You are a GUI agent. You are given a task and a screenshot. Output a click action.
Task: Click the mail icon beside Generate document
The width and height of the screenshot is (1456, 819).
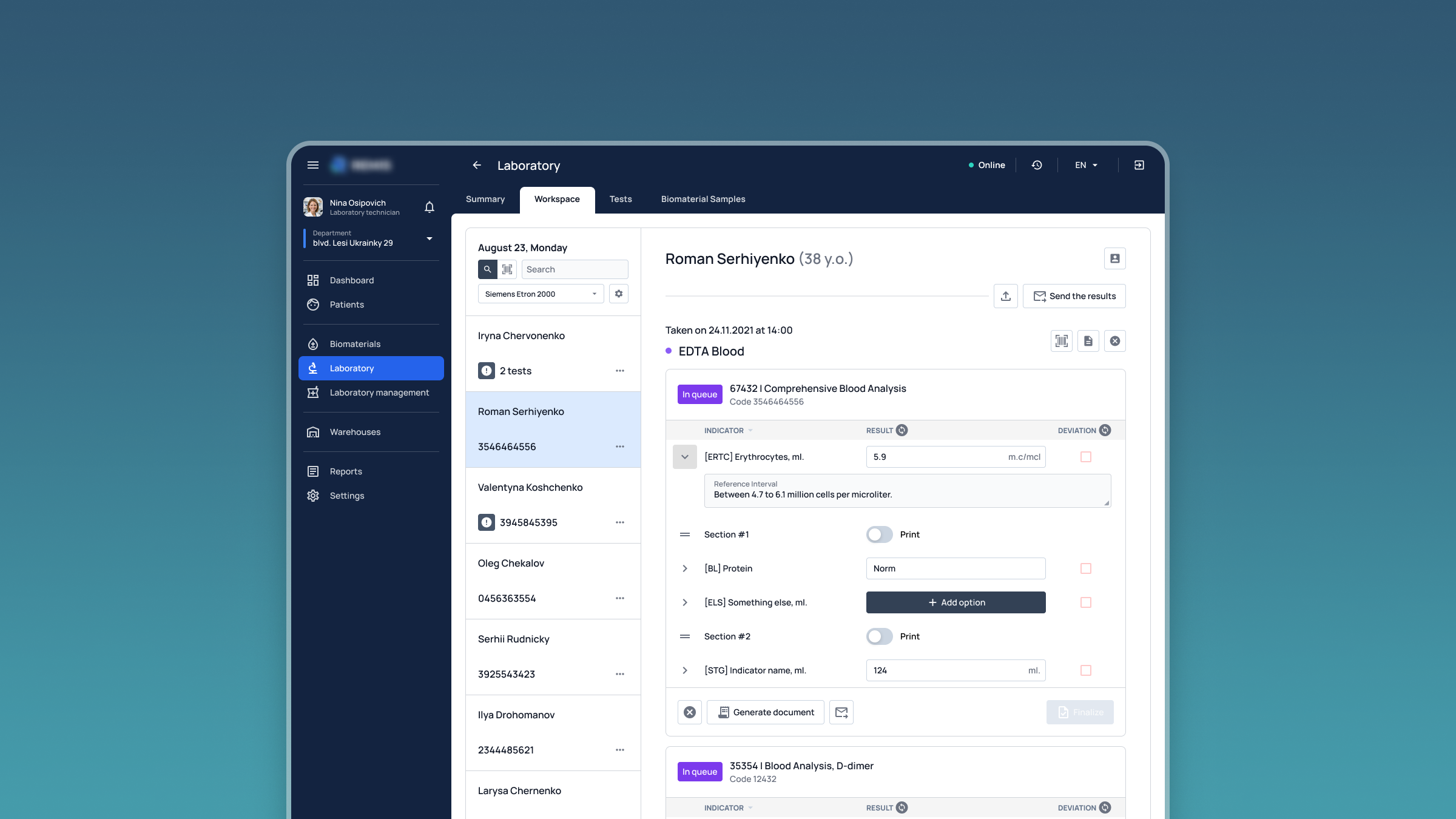pos(841,712)
